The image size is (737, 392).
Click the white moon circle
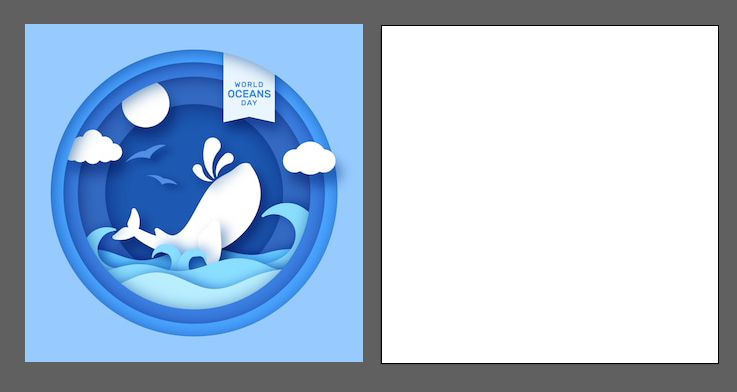click(145, 105)
